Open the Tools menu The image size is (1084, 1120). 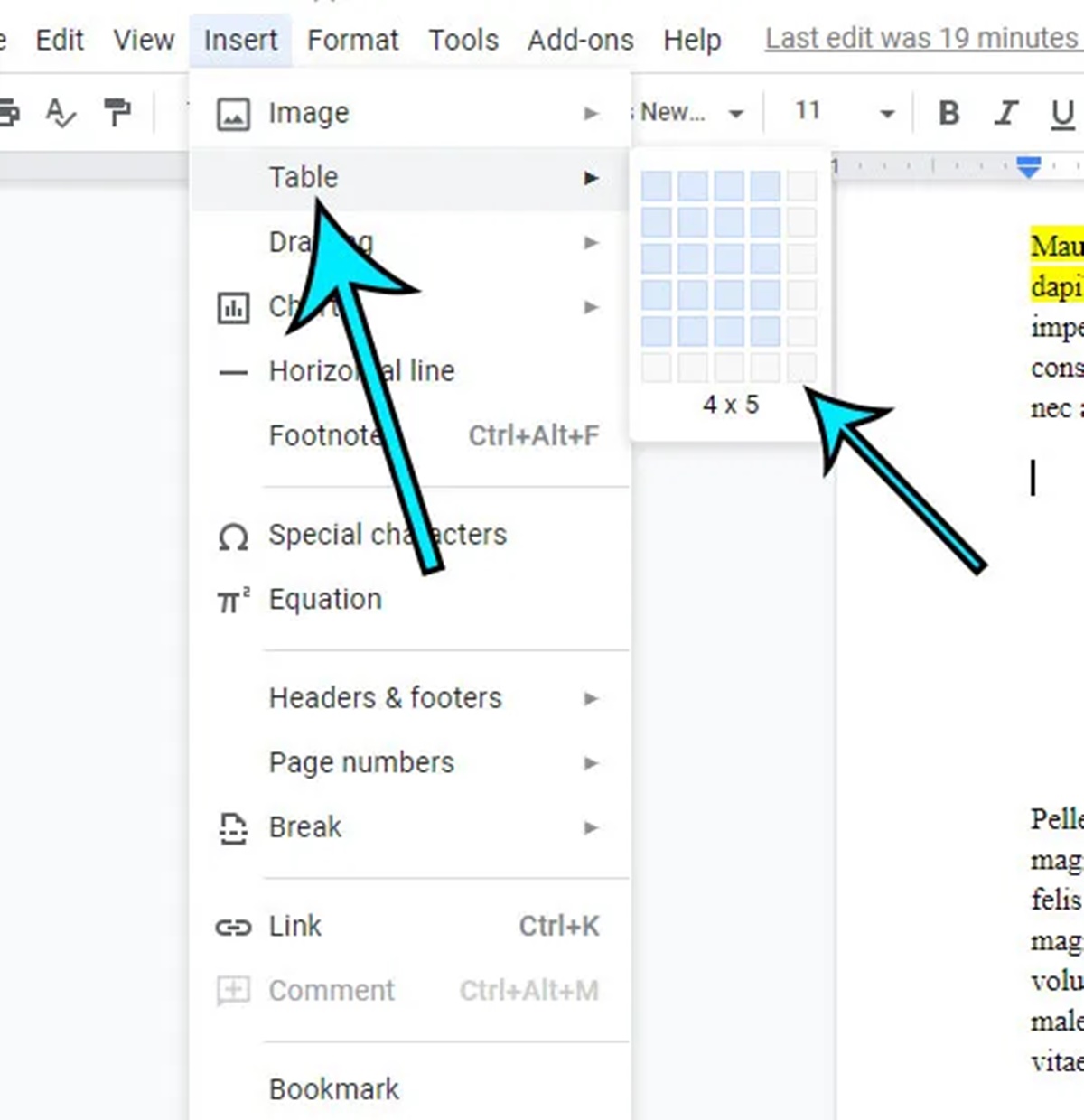463,40
